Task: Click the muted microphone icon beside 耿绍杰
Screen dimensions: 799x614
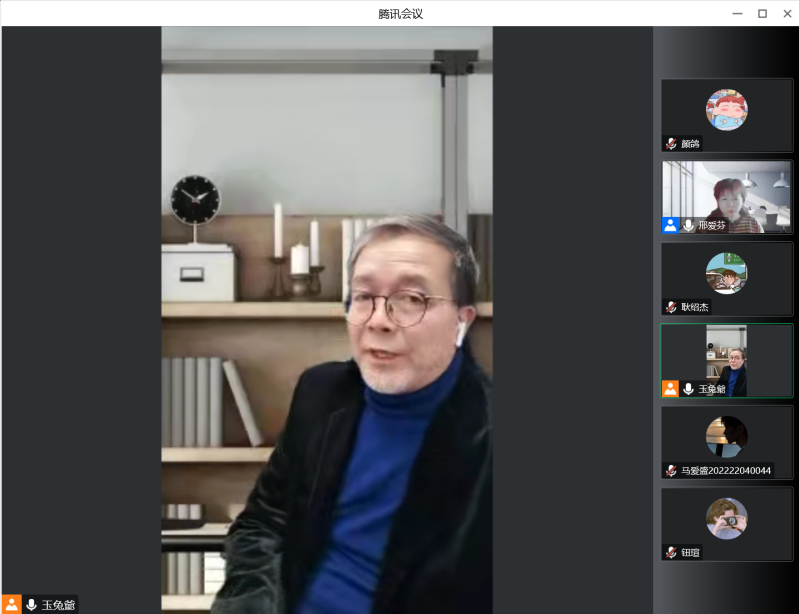Action: (x=672, y=307)
